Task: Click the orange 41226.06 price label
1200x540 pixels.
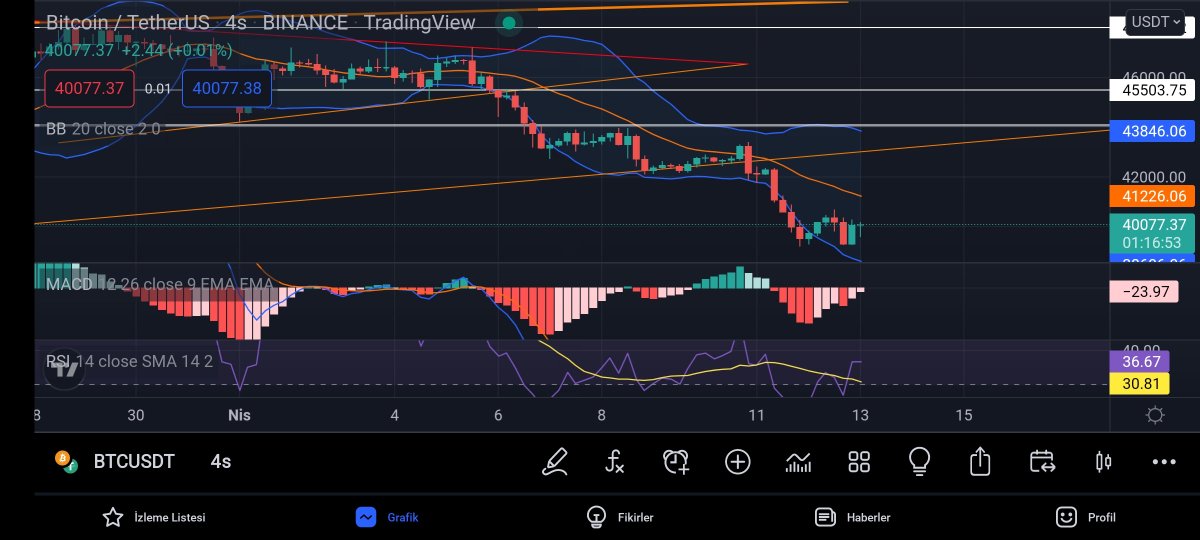Action: [1152, 197]
